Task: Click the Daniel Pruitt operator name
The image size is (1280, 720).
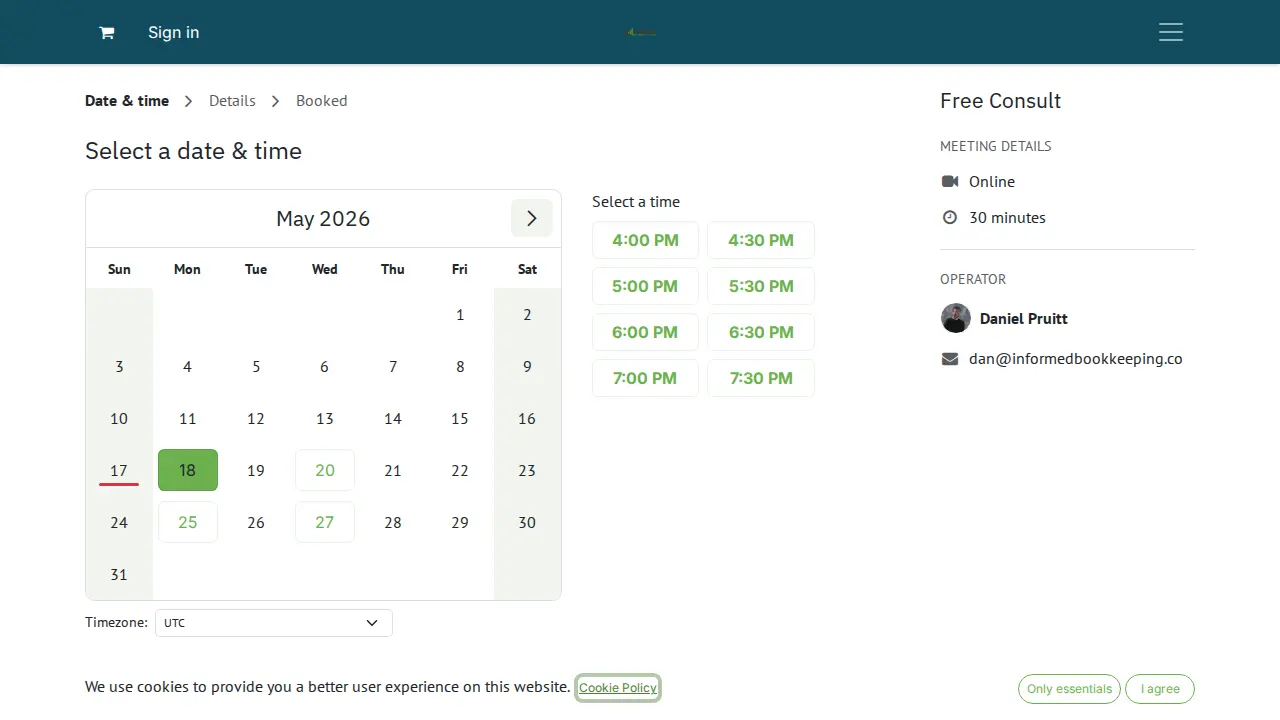Action: pos(1024,318)
